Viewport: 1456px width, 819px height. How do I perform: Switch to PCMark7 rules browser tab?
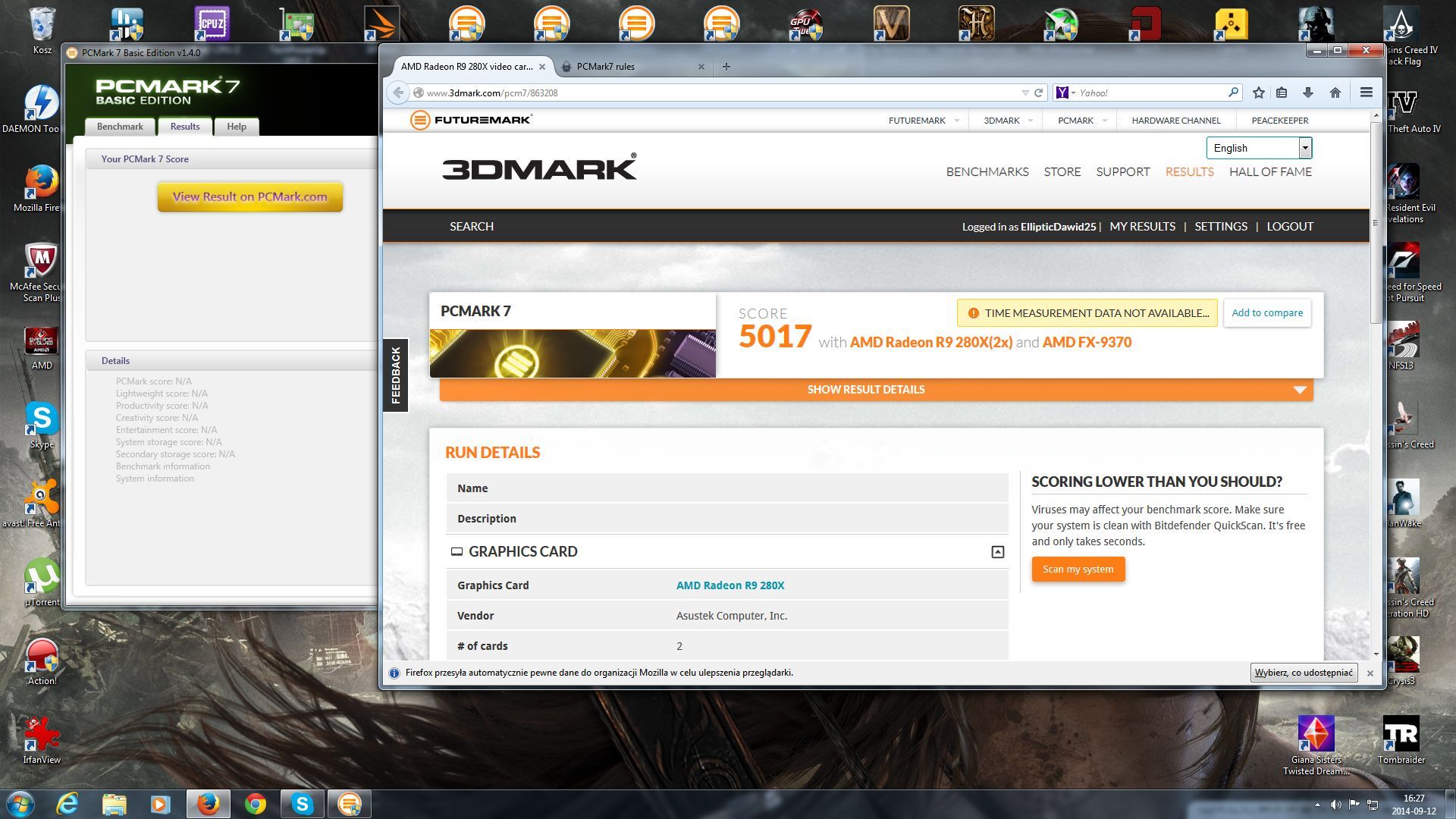click(x=633, y=67)
